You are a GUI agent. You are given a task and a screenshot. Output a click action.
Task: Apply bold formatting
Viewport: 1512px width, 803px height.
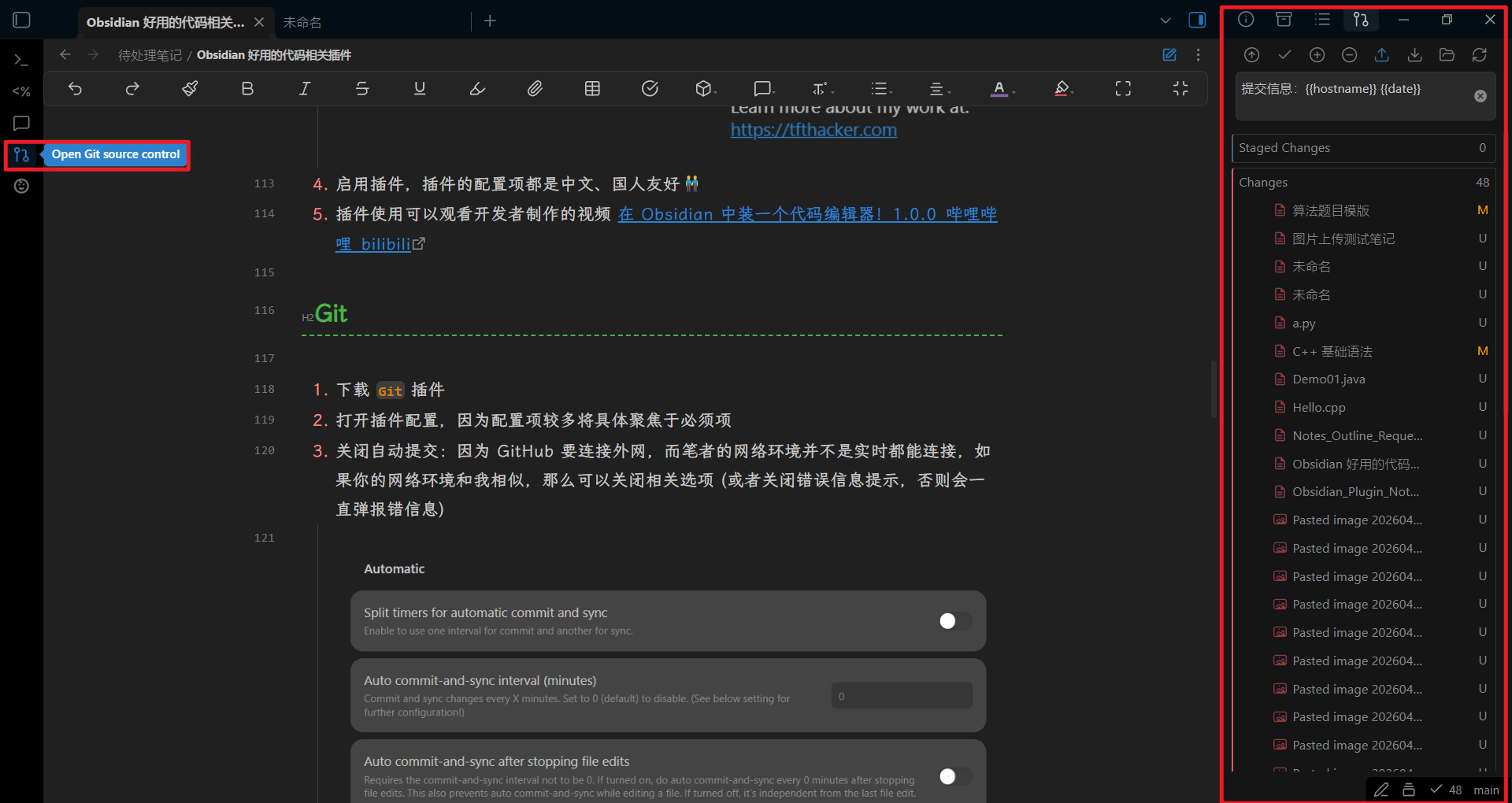click(247, 89)
